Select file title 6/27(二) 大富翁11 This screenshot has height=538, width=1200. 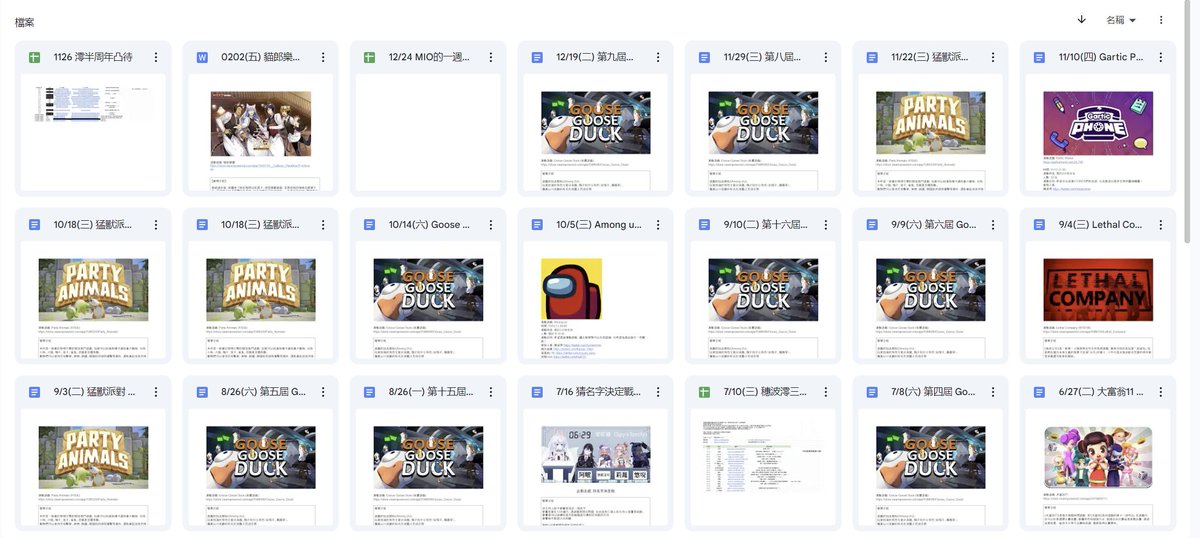[1100, 392]
